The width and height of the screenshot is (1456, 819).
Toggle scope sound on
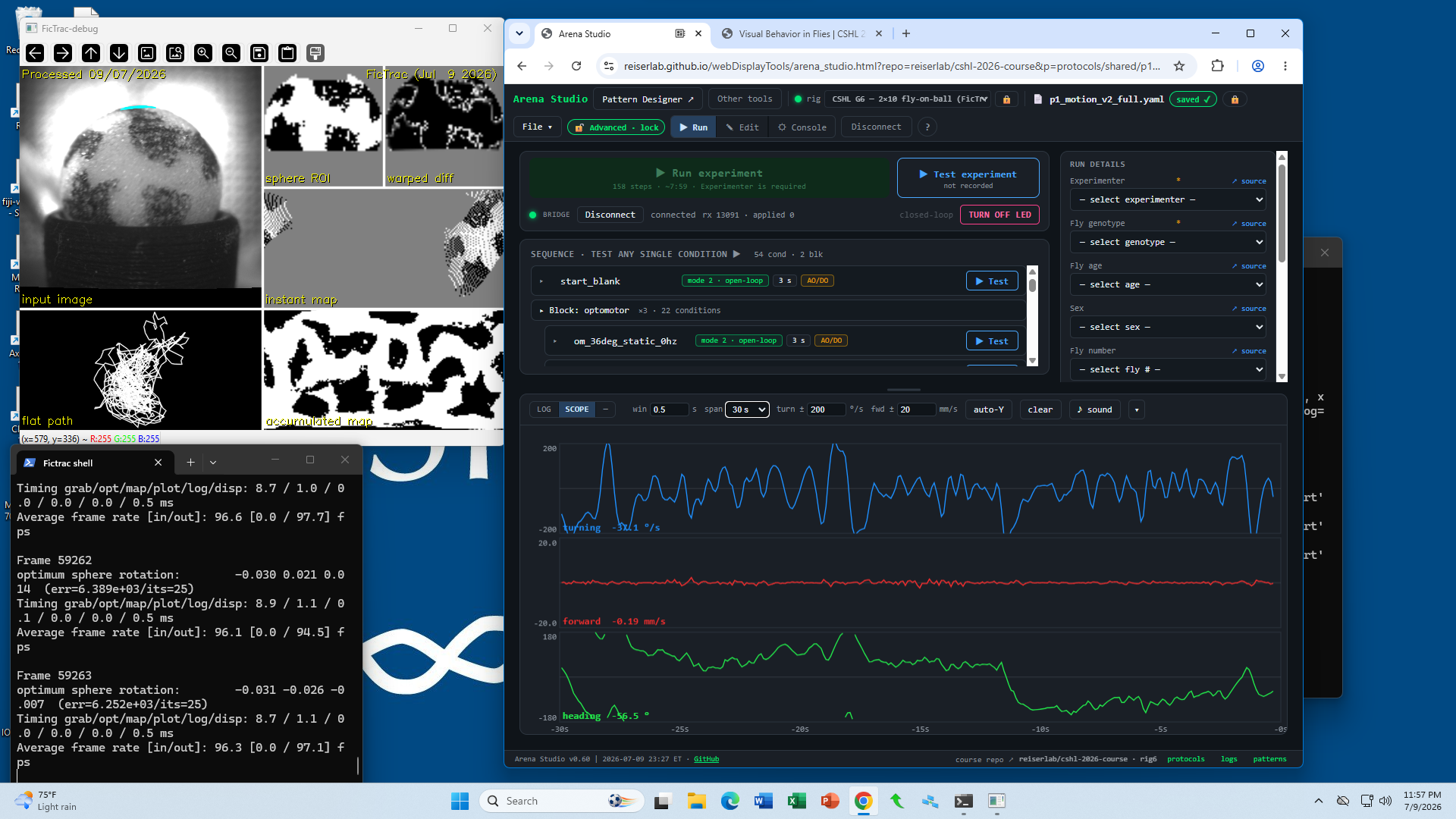pyautogui.click(x=1094, y=409)
